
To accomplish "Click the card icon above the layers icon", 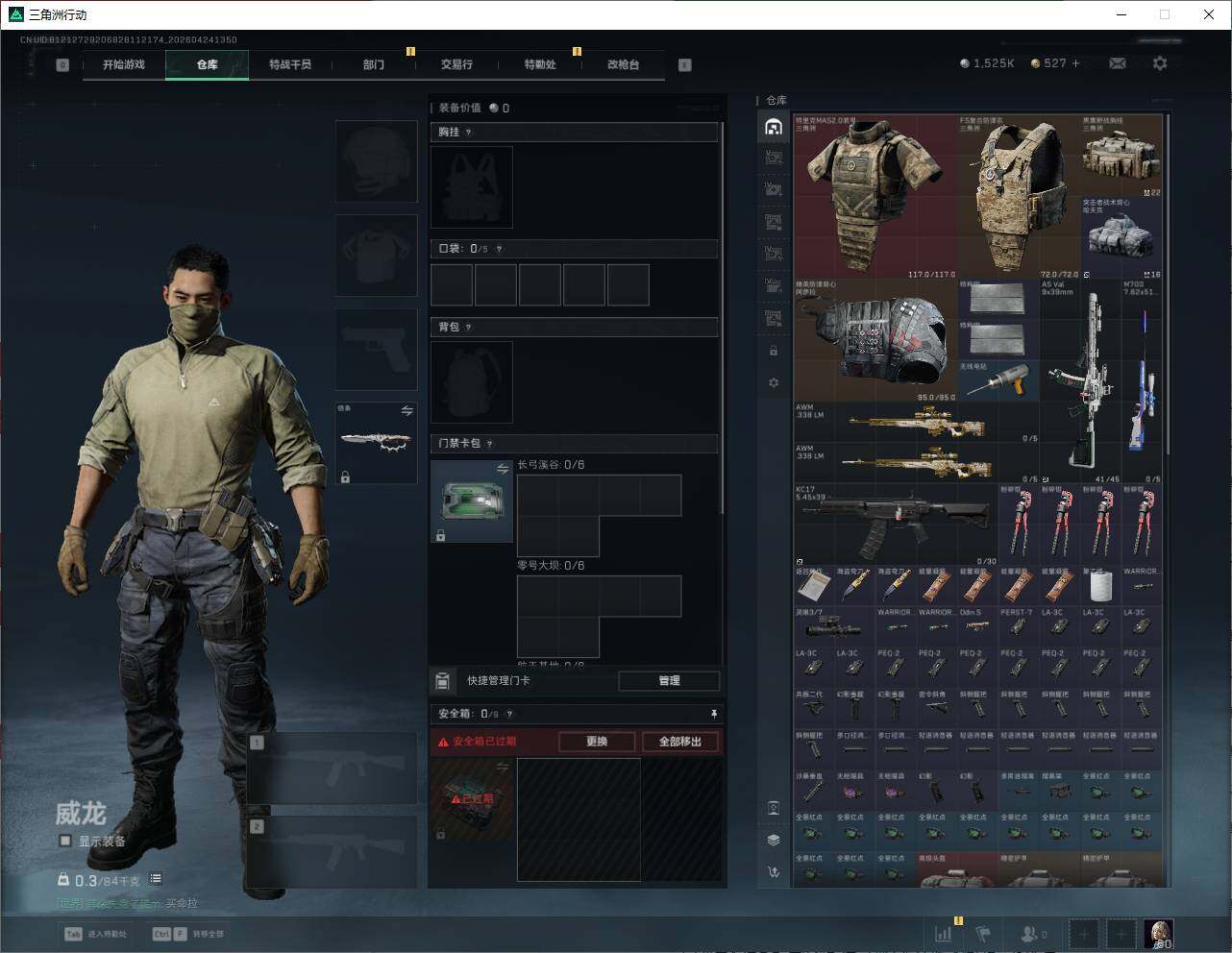I will (x=774, y=808).
